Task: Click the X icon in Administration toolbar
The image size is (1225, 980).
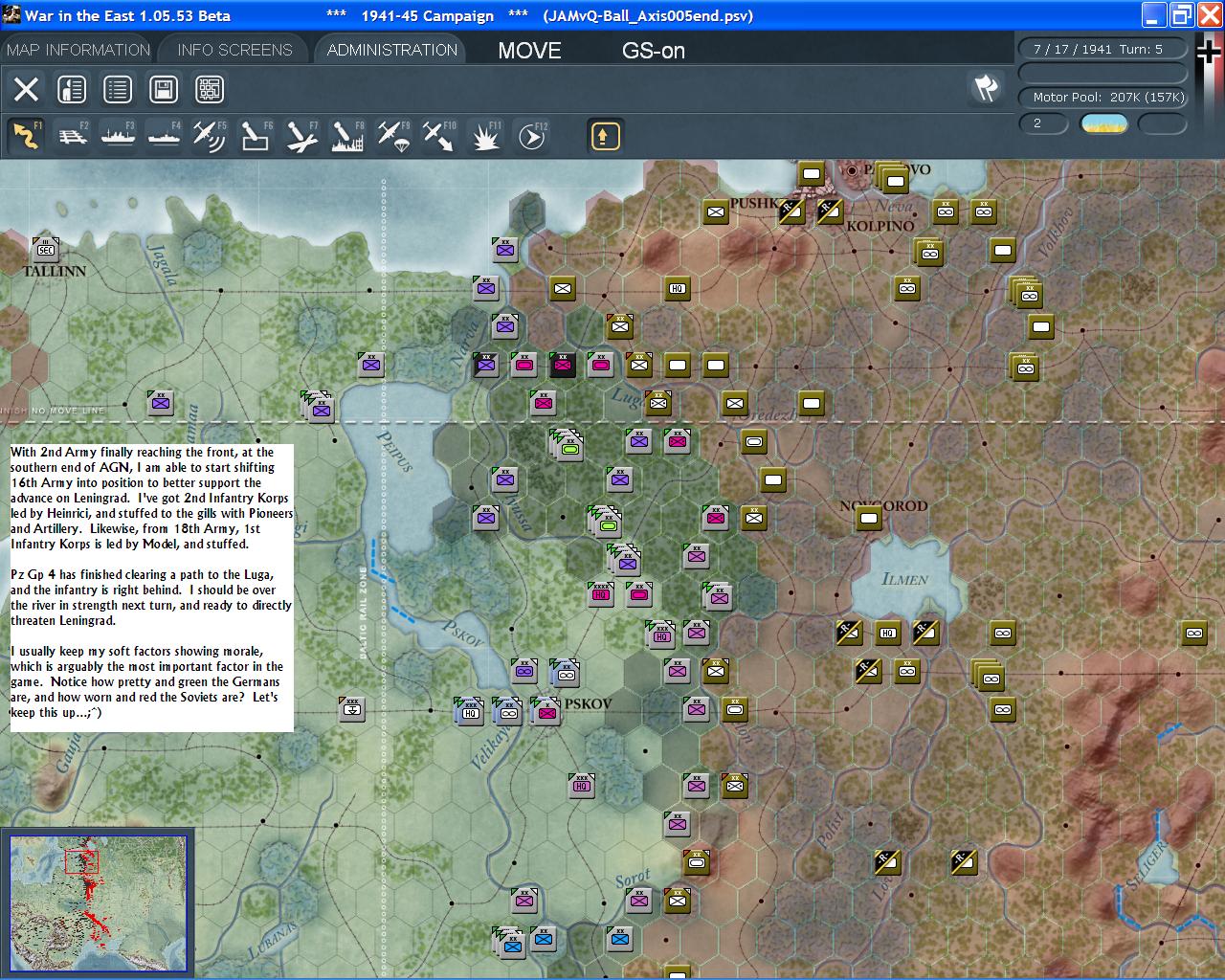Action: click(26, 90)
